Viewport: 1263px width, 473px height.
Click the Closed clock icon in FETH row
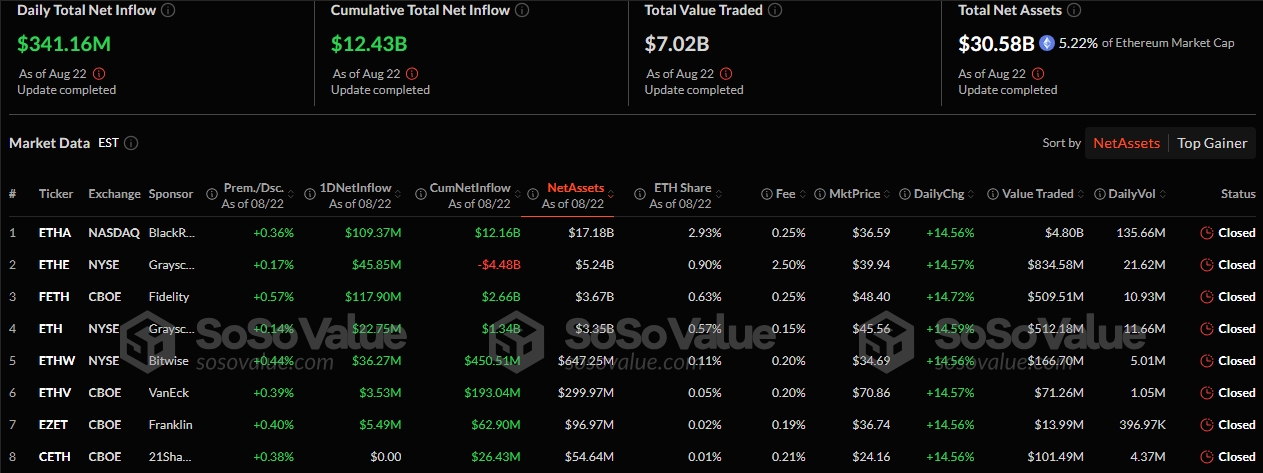[x=1207, y=297]
